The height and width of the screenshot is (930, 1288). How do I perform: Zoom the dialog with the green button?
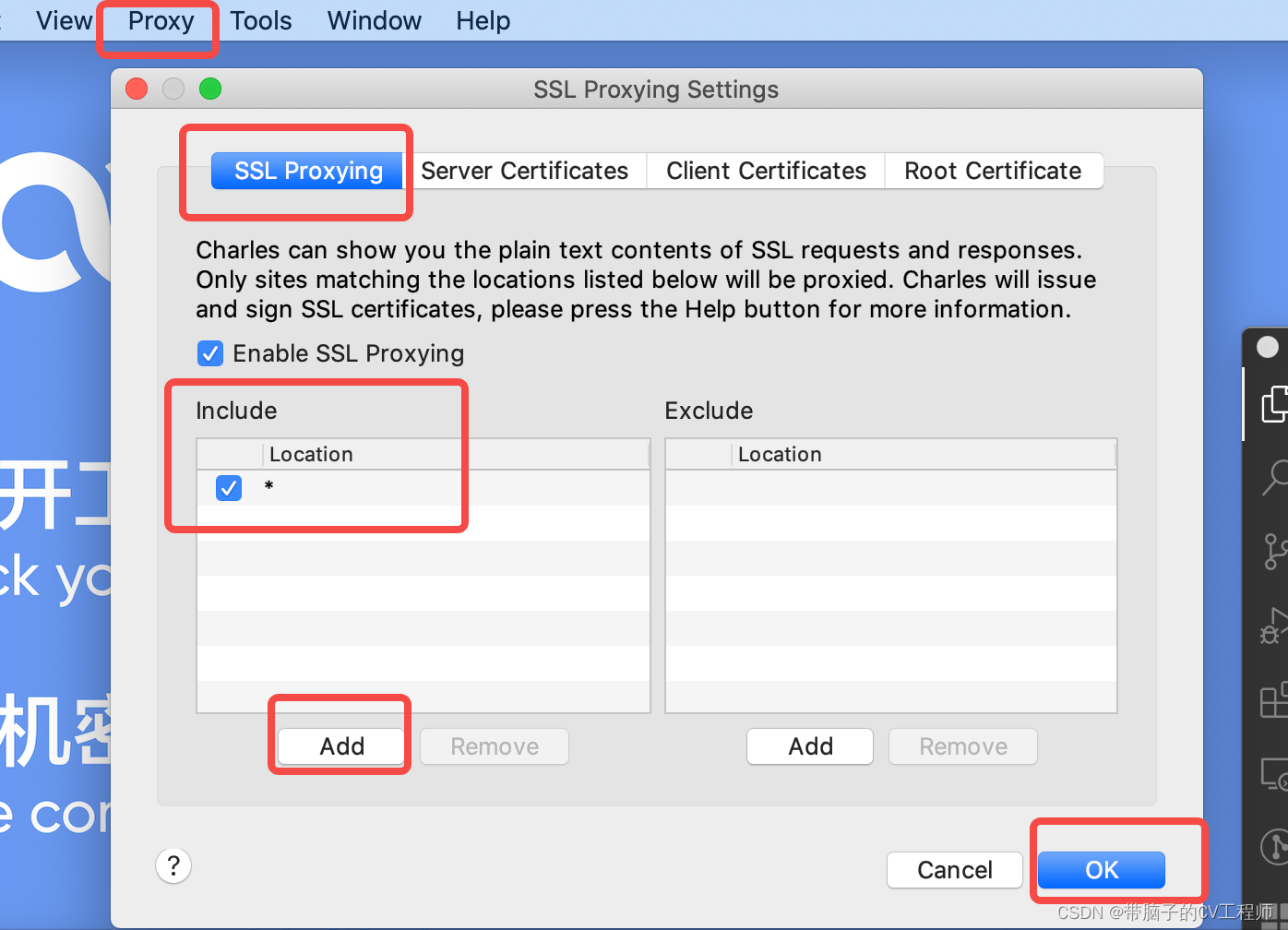point(210,89)
